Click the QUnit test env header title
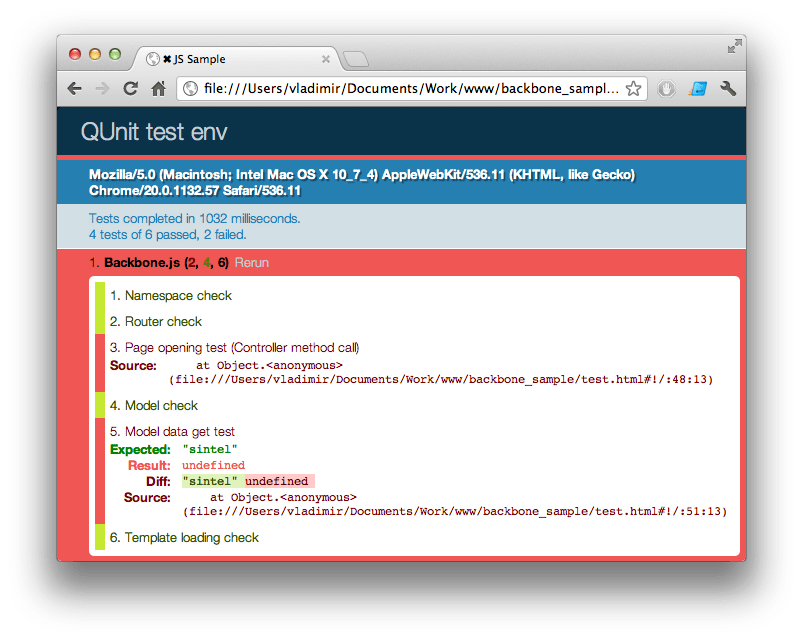 coord(154,132)
